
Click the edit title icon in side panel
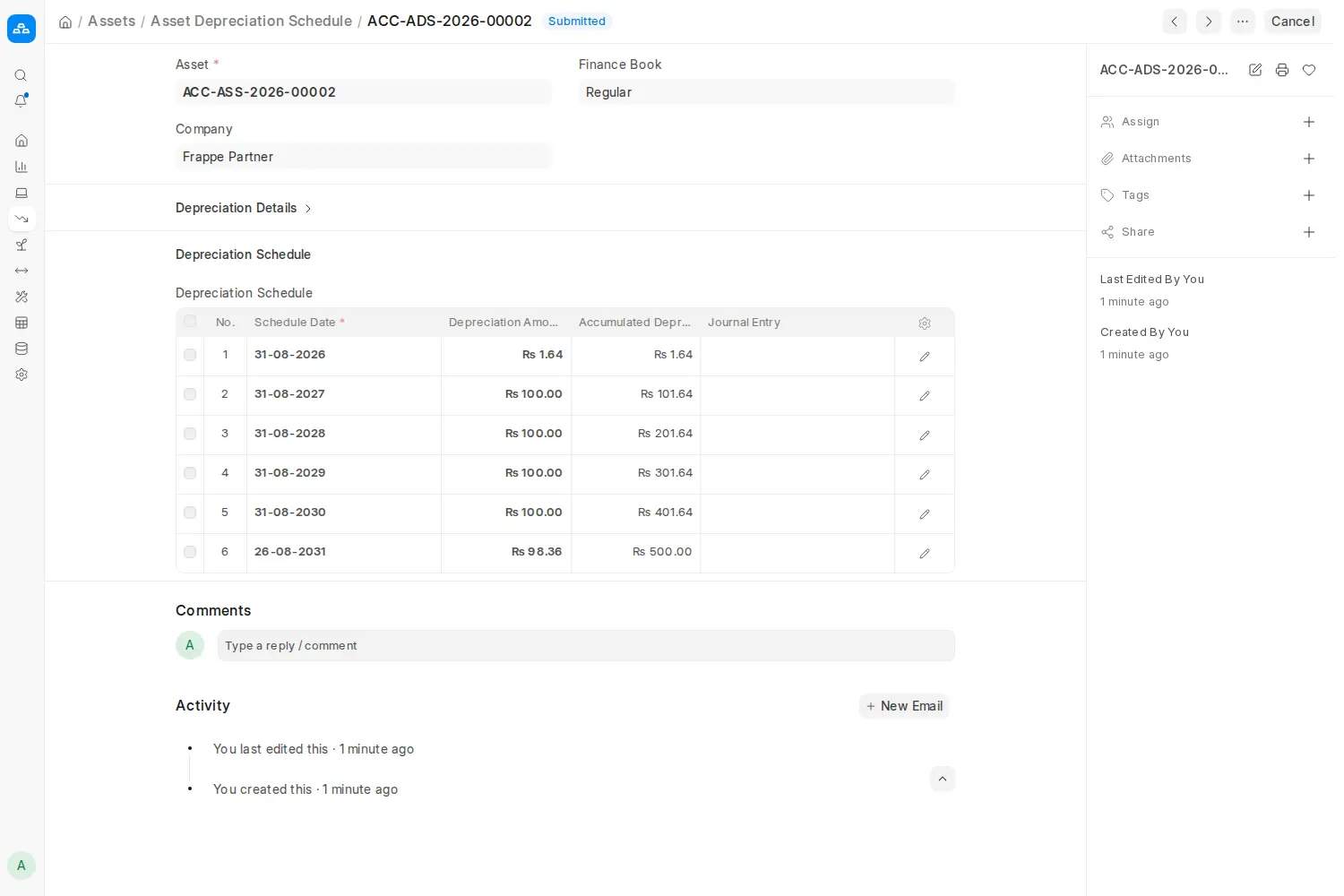(x=1255, y=70)
